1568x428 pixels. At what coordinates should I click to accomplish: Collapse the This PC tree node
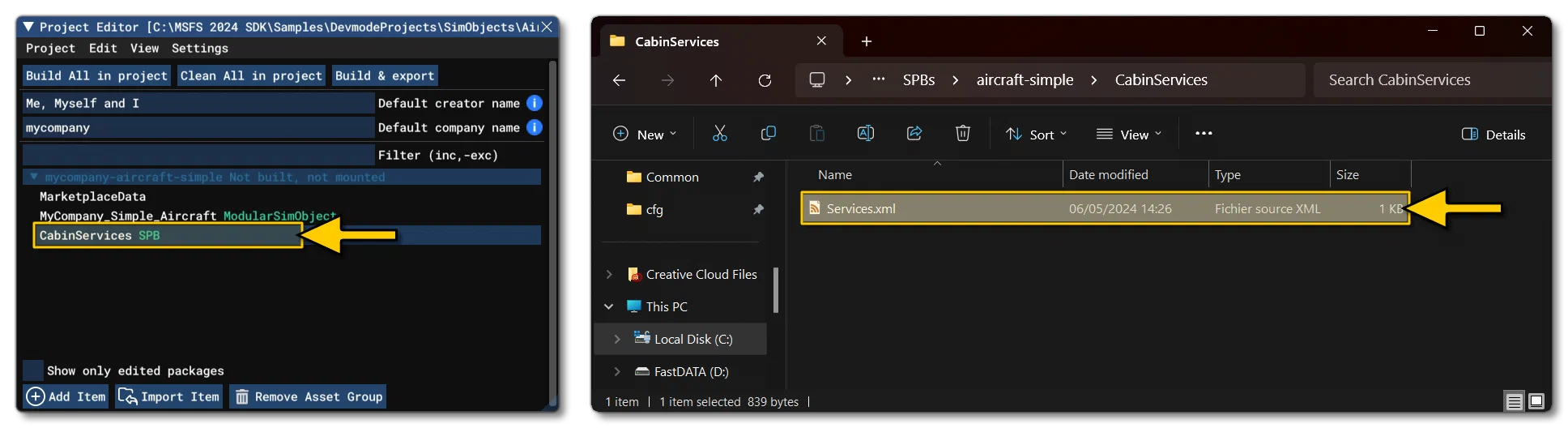pos(609,306)
